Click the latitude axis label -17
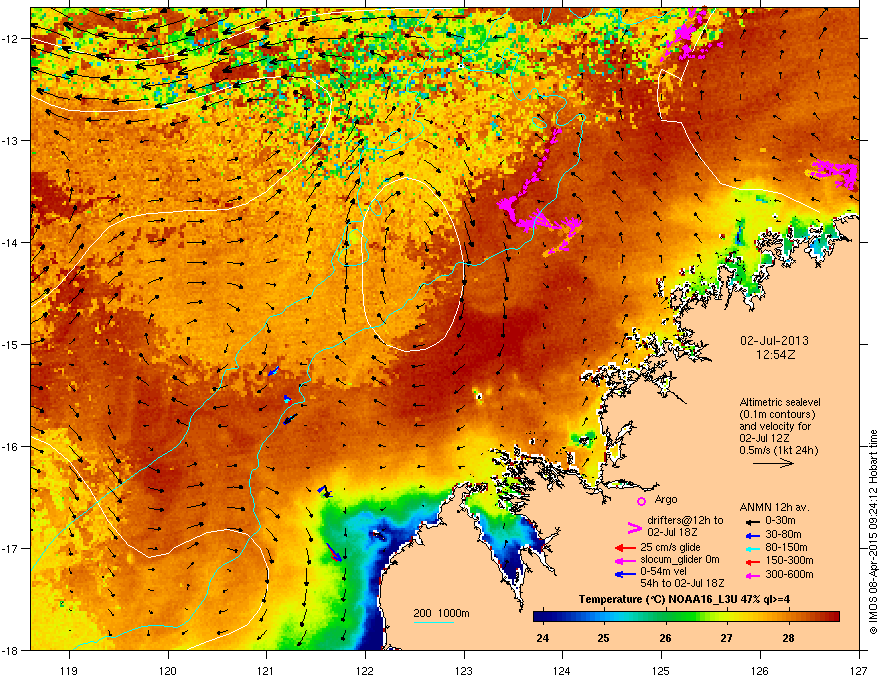This screenshot has height=680, width=880. click(11, 549)
